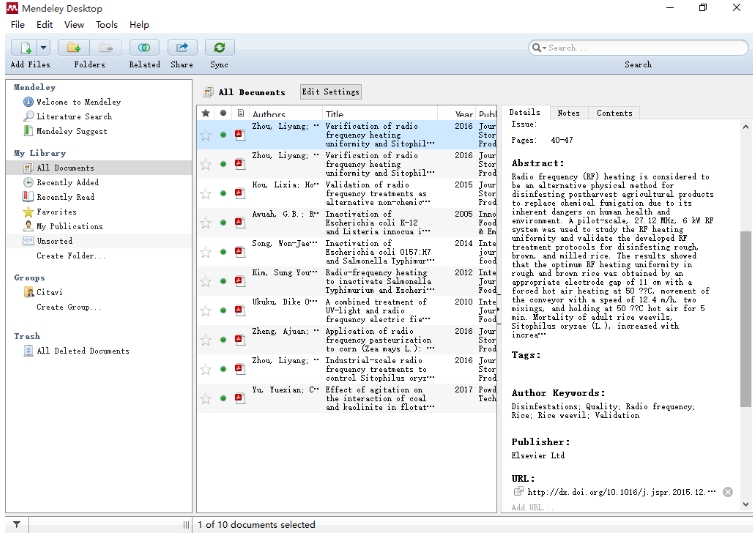The width and height of the screenshot is (753, 534).
Task: Open PDF icon for Yu, Yuexian document
Action: 240,398
